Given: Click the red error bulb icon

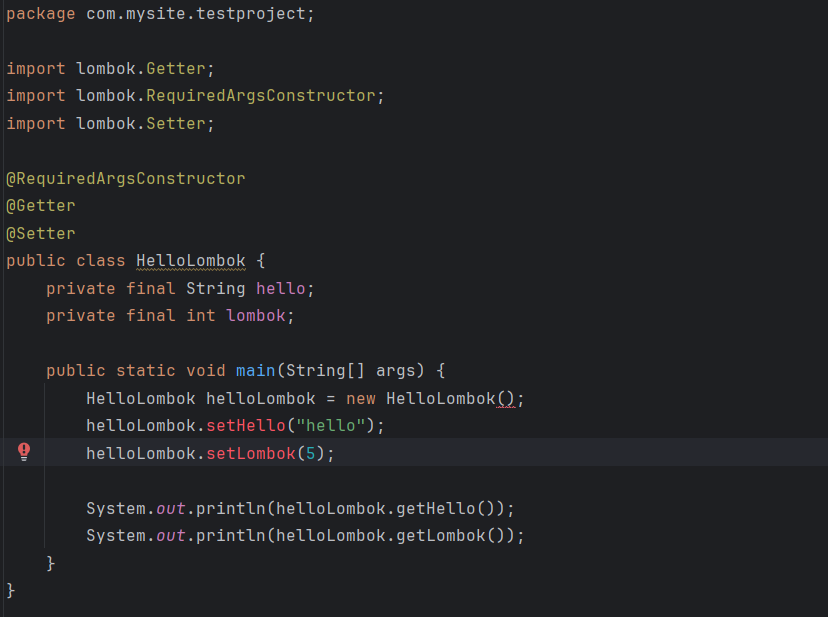Looking at the screenshot, I should tap(24, 452).
